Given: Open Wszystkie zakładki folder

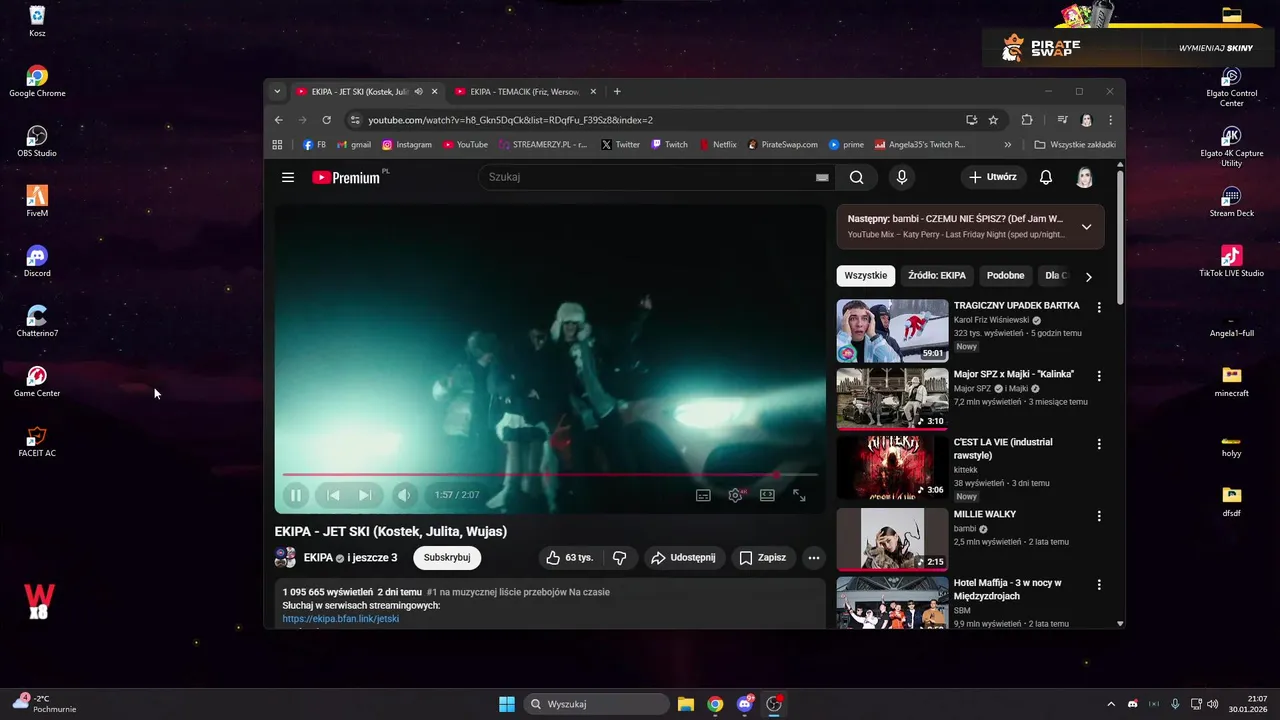Looking at the screenshot, I should (x=1076, y=144).
